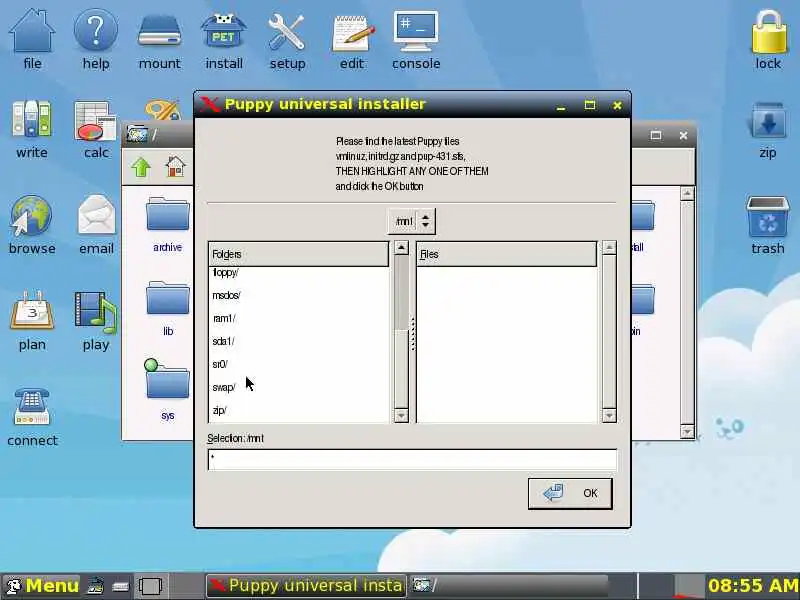800x600 pixels.
Task: Click the green up-arrow in file manager
Action: click(141, 167)
